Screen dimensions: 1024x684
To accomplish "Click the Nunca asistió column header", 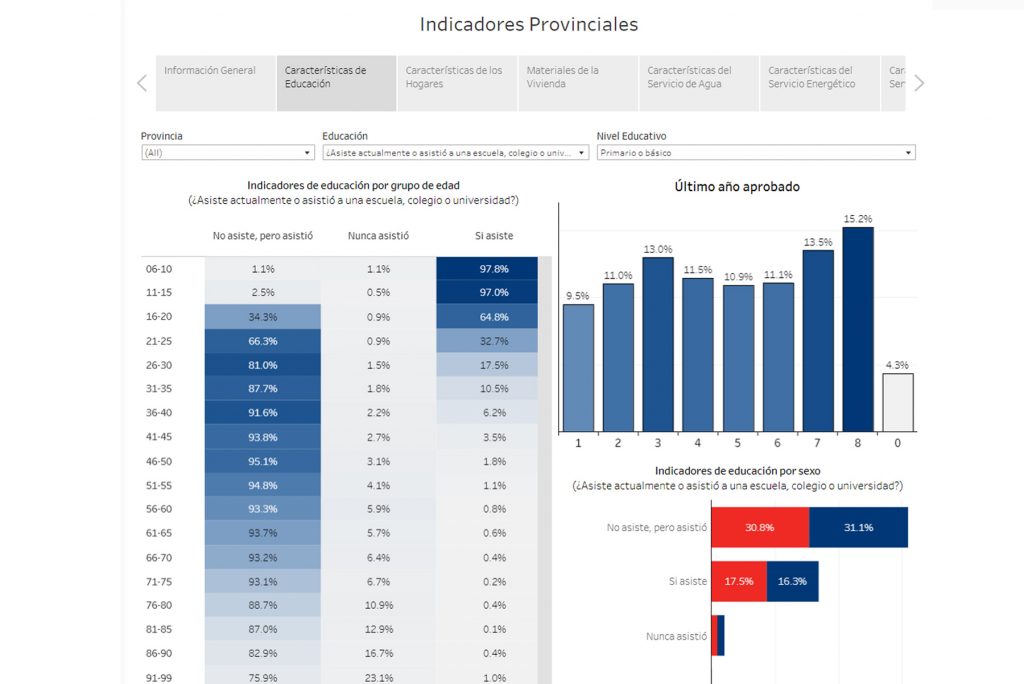I will coord(378,236).
